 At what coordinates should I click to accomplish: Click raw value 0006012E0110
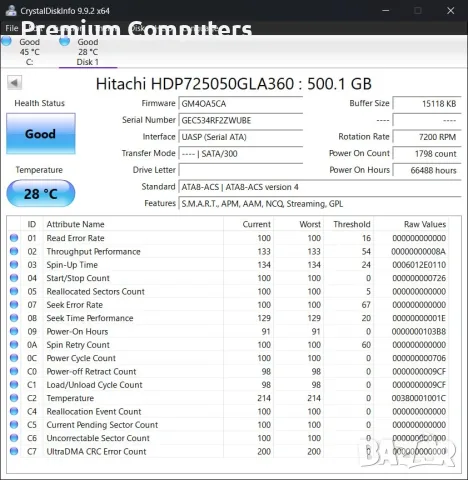(419, 265)
